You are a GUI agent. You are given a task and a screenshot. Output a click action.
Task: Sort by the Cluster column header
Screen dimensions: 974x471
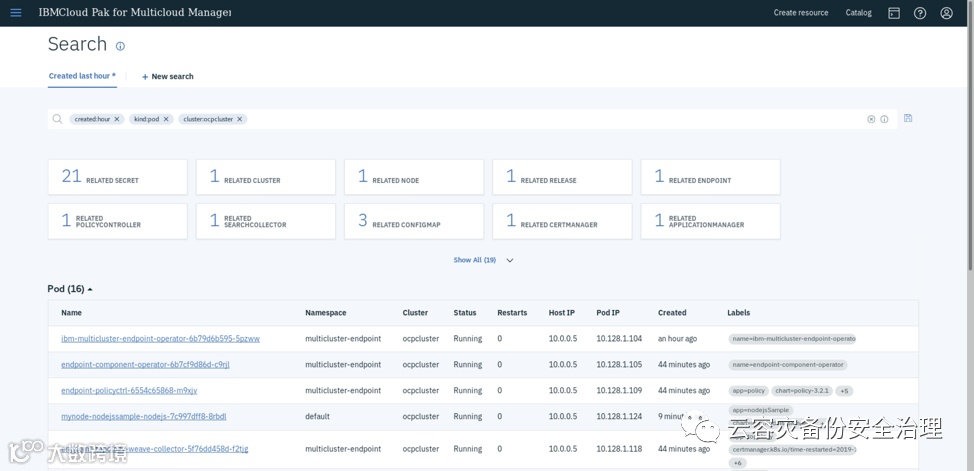point(415,313)
